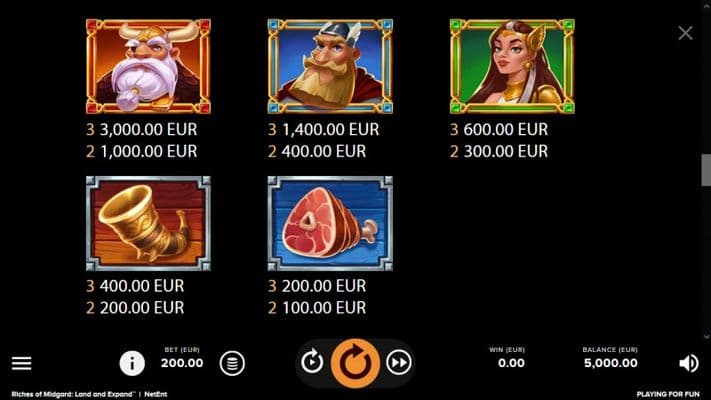Viewport: 711px width, 400px height.
Task: Start autoplay with circular play icon
Action: 312,362
